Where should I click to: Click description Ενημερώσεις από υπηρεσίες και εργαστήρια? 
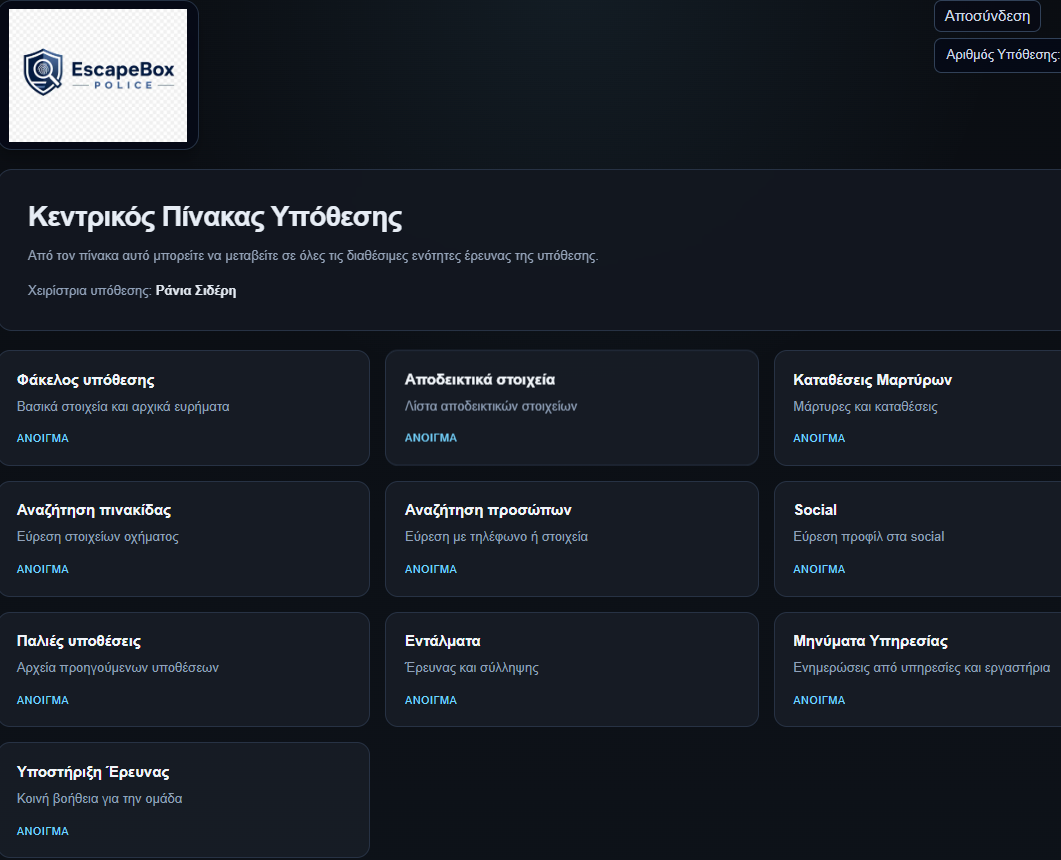pos(922,668)
